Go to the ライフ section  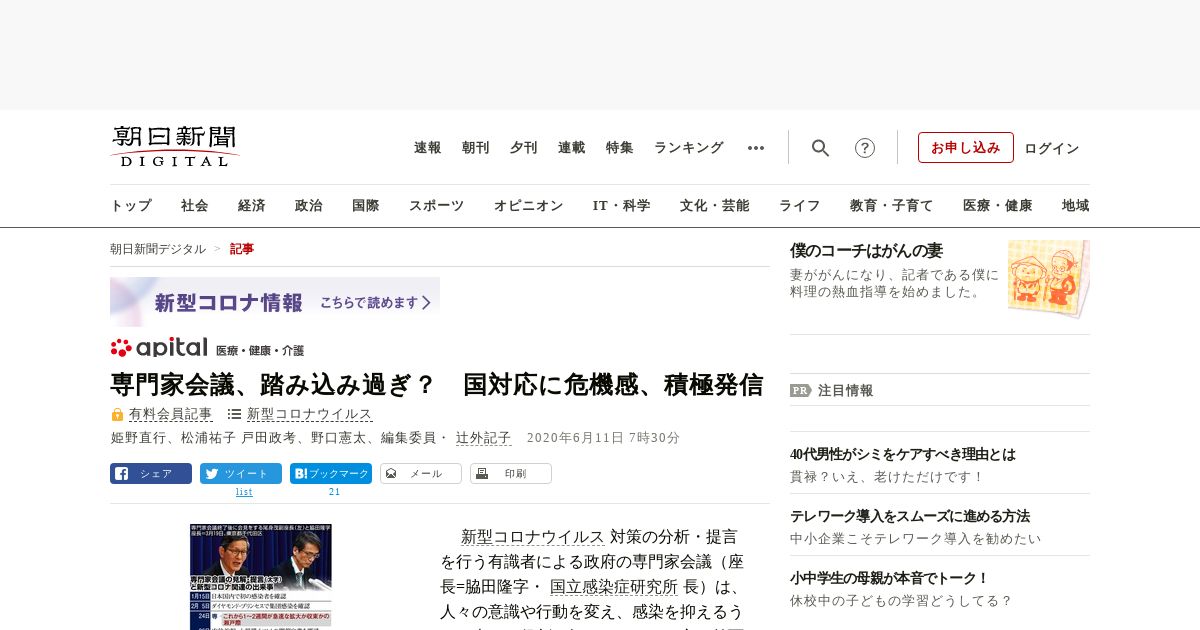coord(800,205)
